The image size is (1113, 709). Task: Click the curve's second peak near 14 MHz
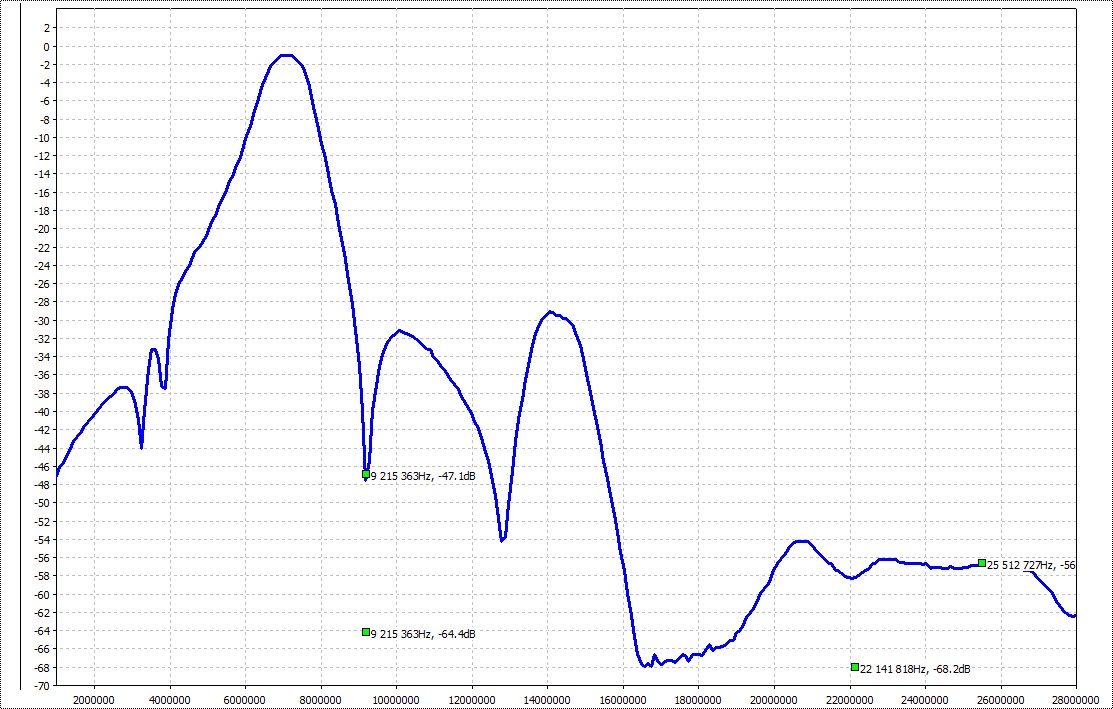[550, 312]
